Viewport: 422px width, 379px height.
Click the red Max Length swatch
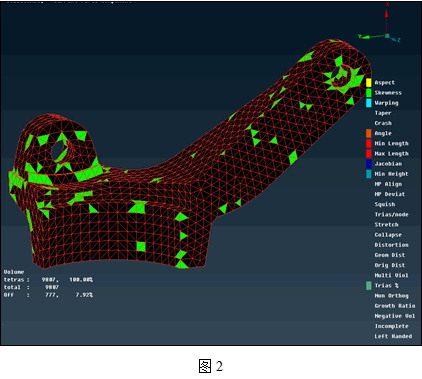[369, 154]
